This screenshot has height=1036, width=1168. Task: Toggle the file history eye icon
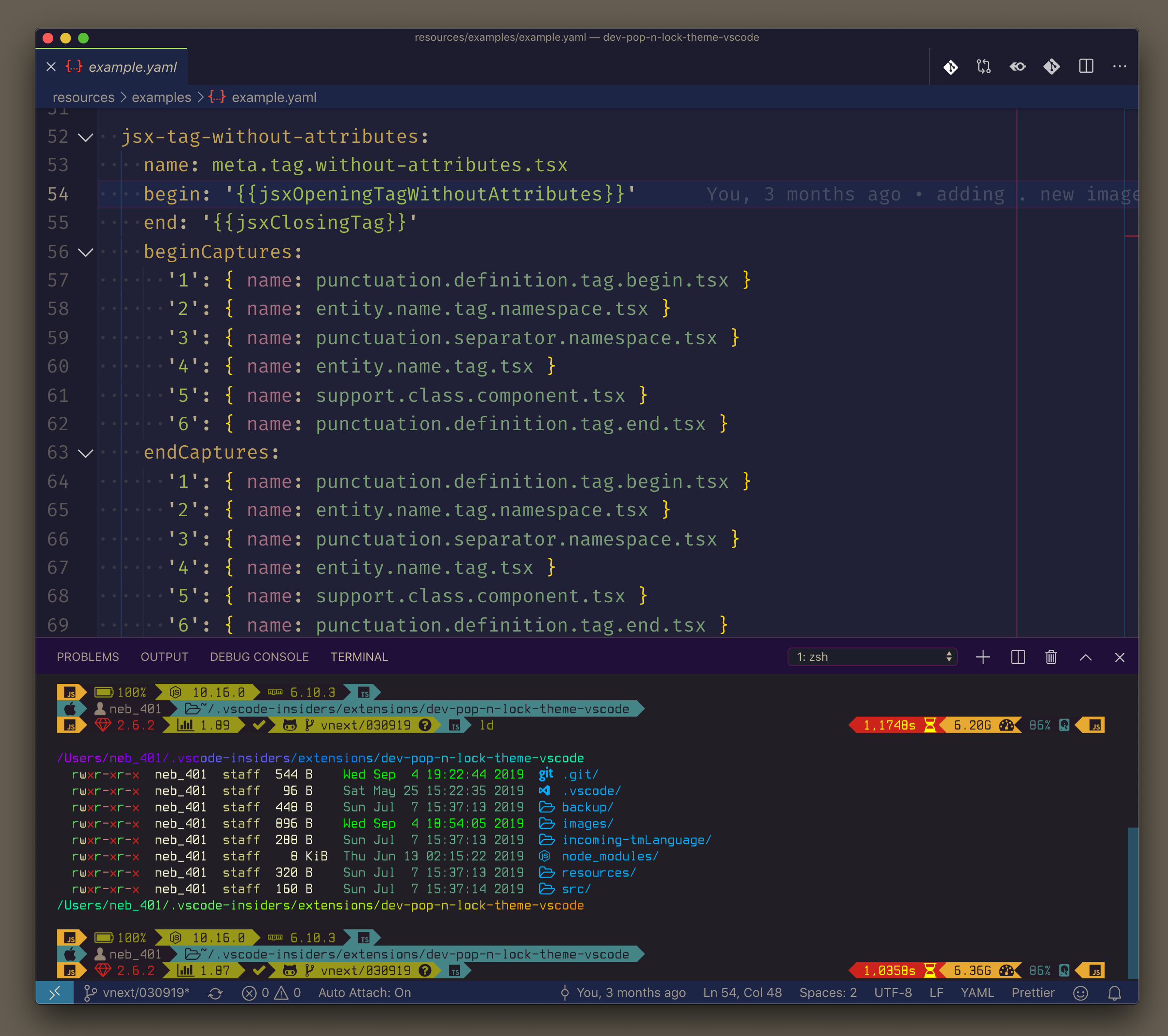click(1017, 67)
